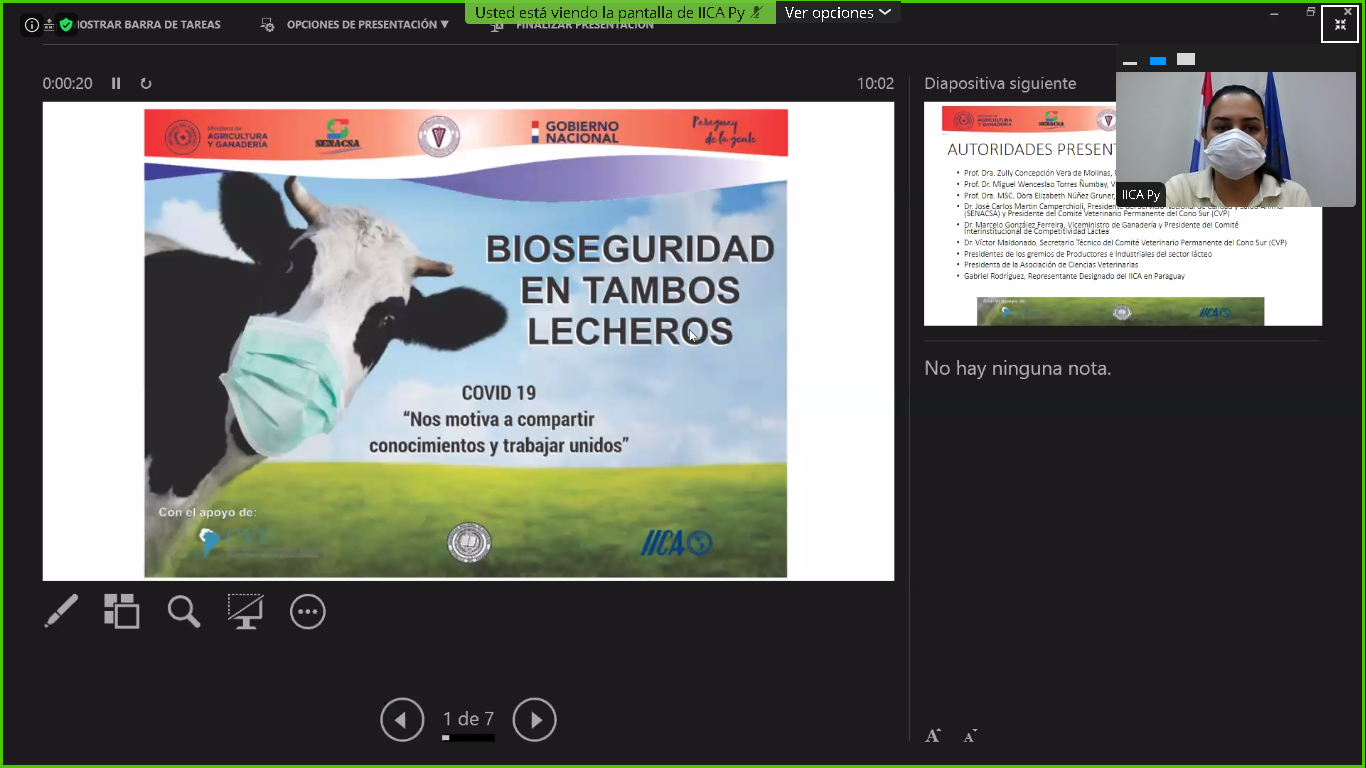Screen dimensions: 1366x768
Task: Decrease the notes text size
Action: pyautogui.click(x=970, y=736)
